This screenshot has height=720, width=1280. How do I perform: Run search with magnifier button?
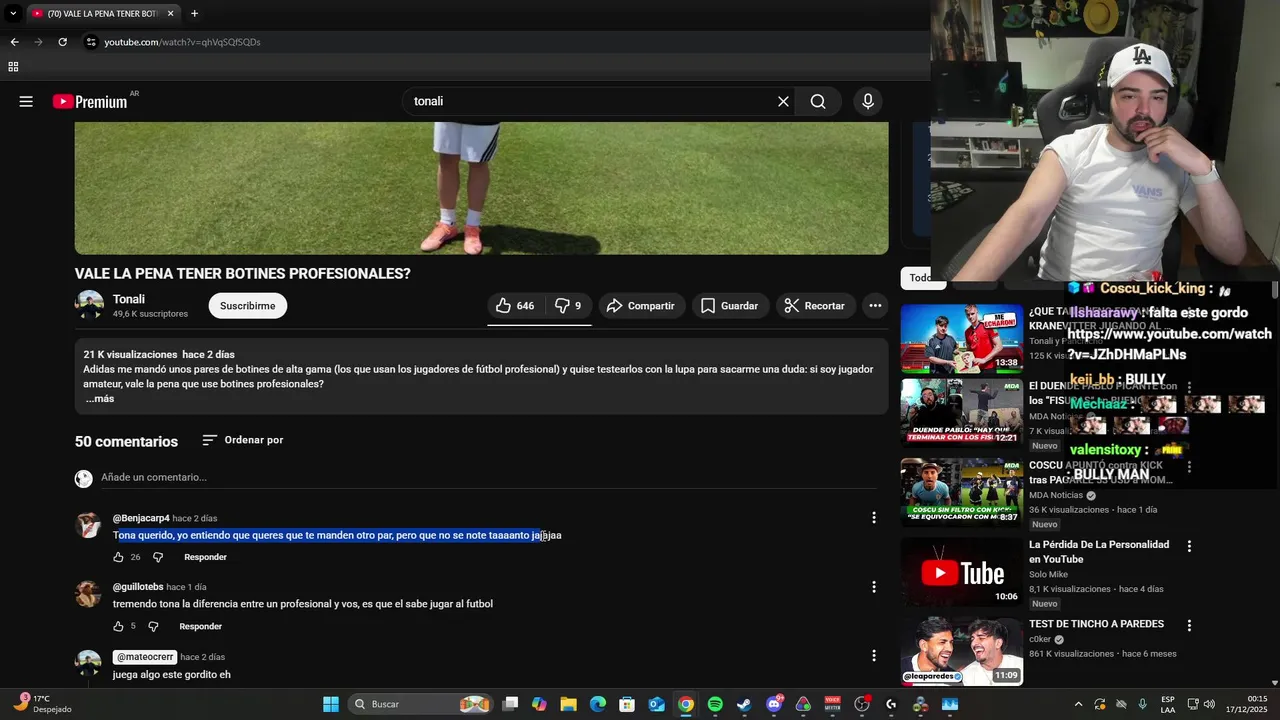[818, 101]
